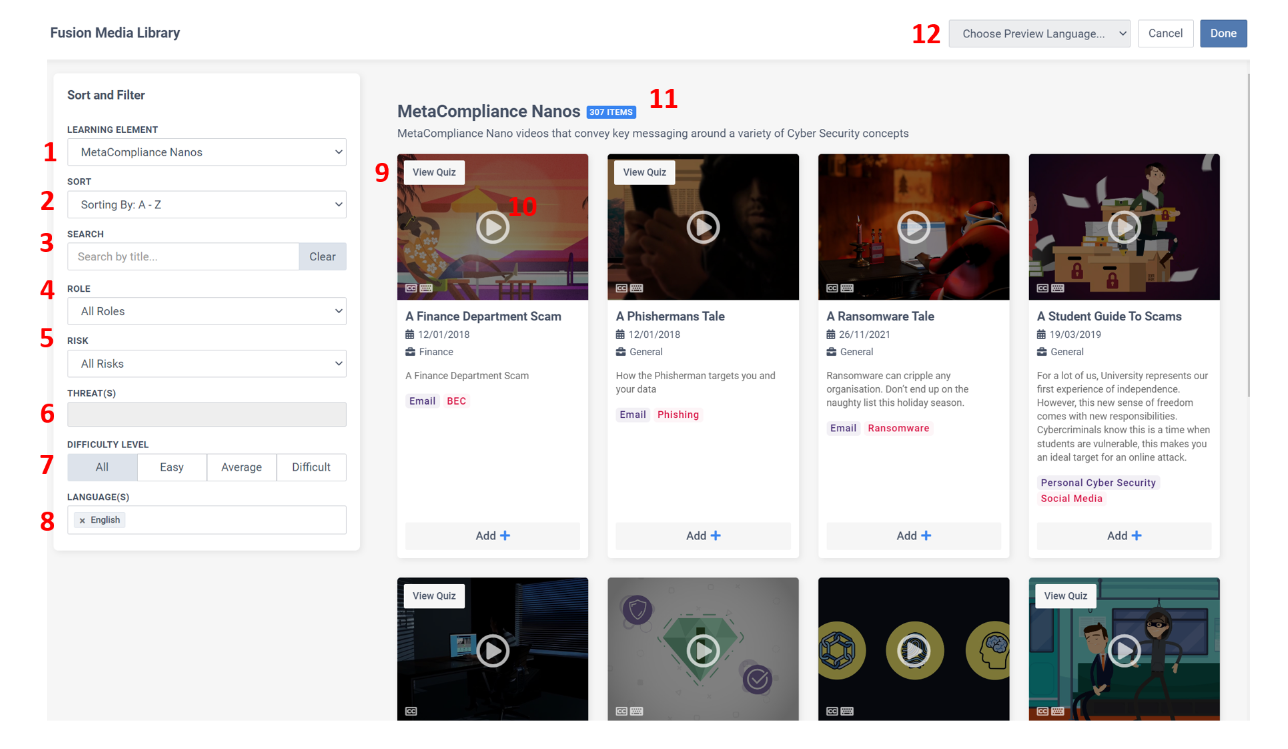1288x749 pixels.
Task: Select All difficulty level
Action: [x=102, y=467]
